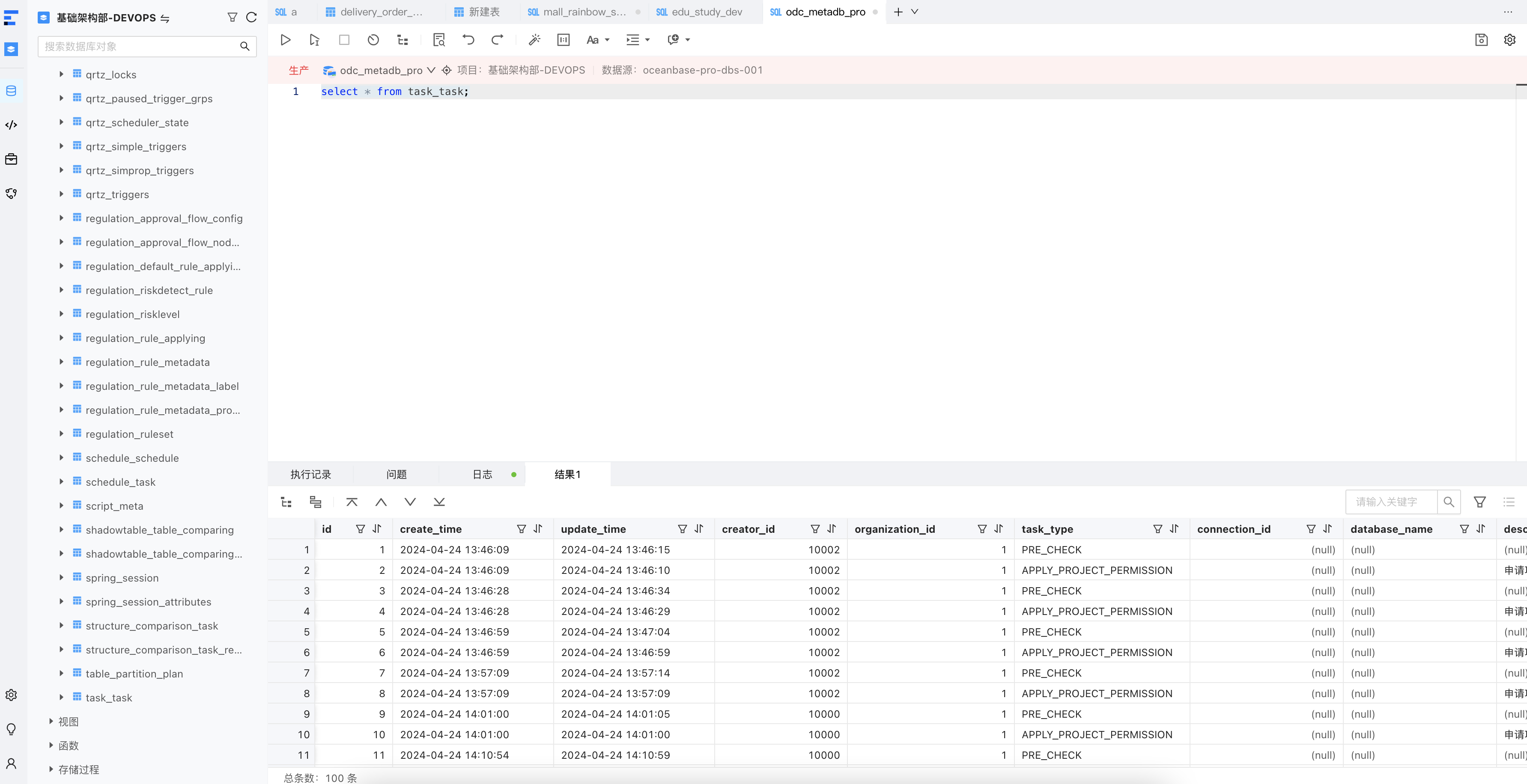
Task: Redo the last edit
Action: (x=497, y=40)
